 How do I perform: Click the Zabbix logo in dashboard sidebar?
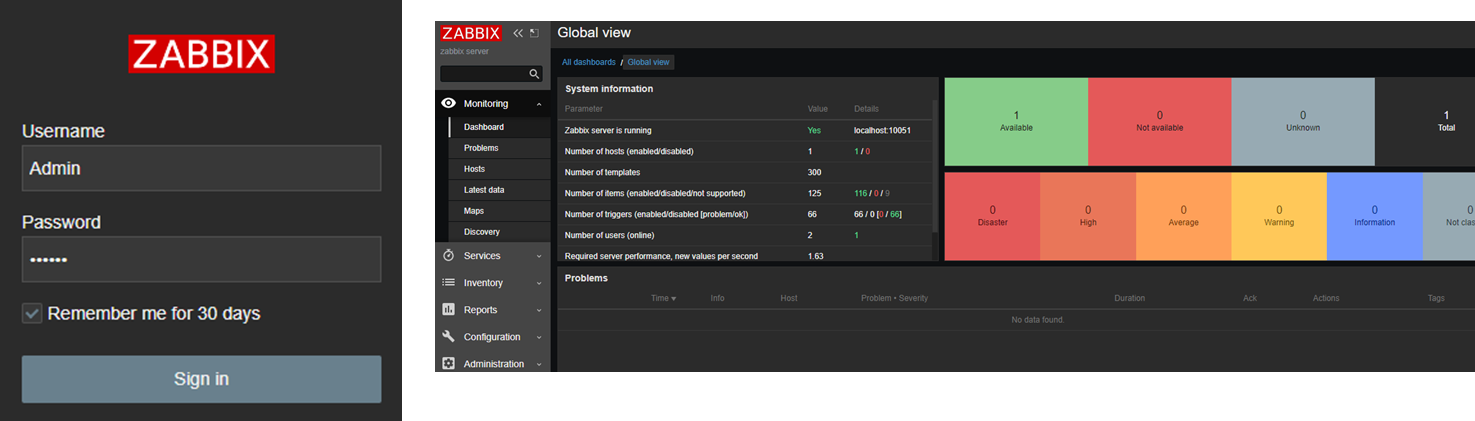[471, 33]
